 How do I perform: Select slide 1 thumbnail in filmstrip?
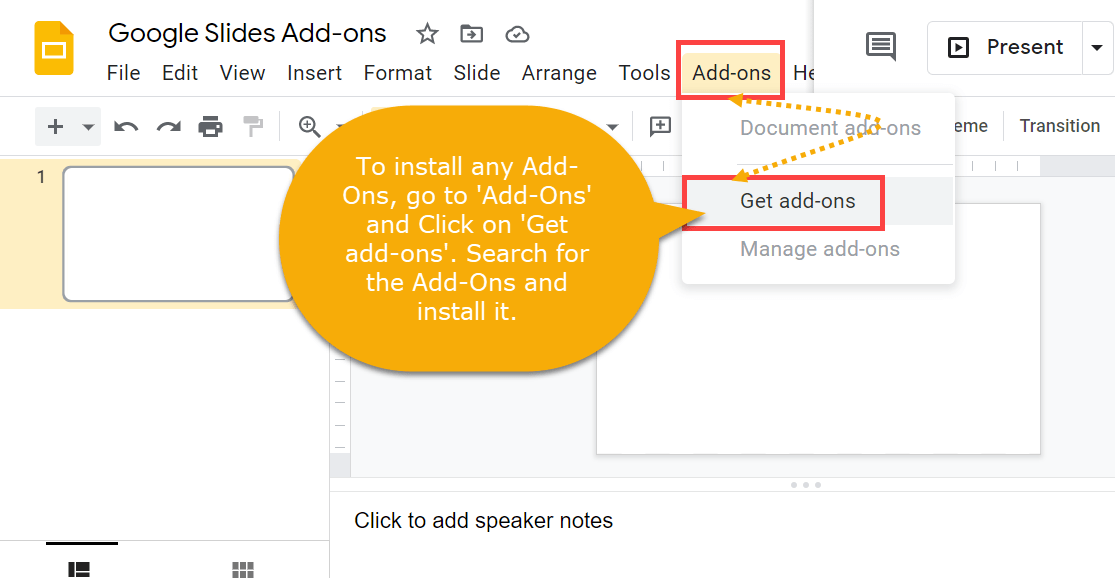[x=178, y=234]
